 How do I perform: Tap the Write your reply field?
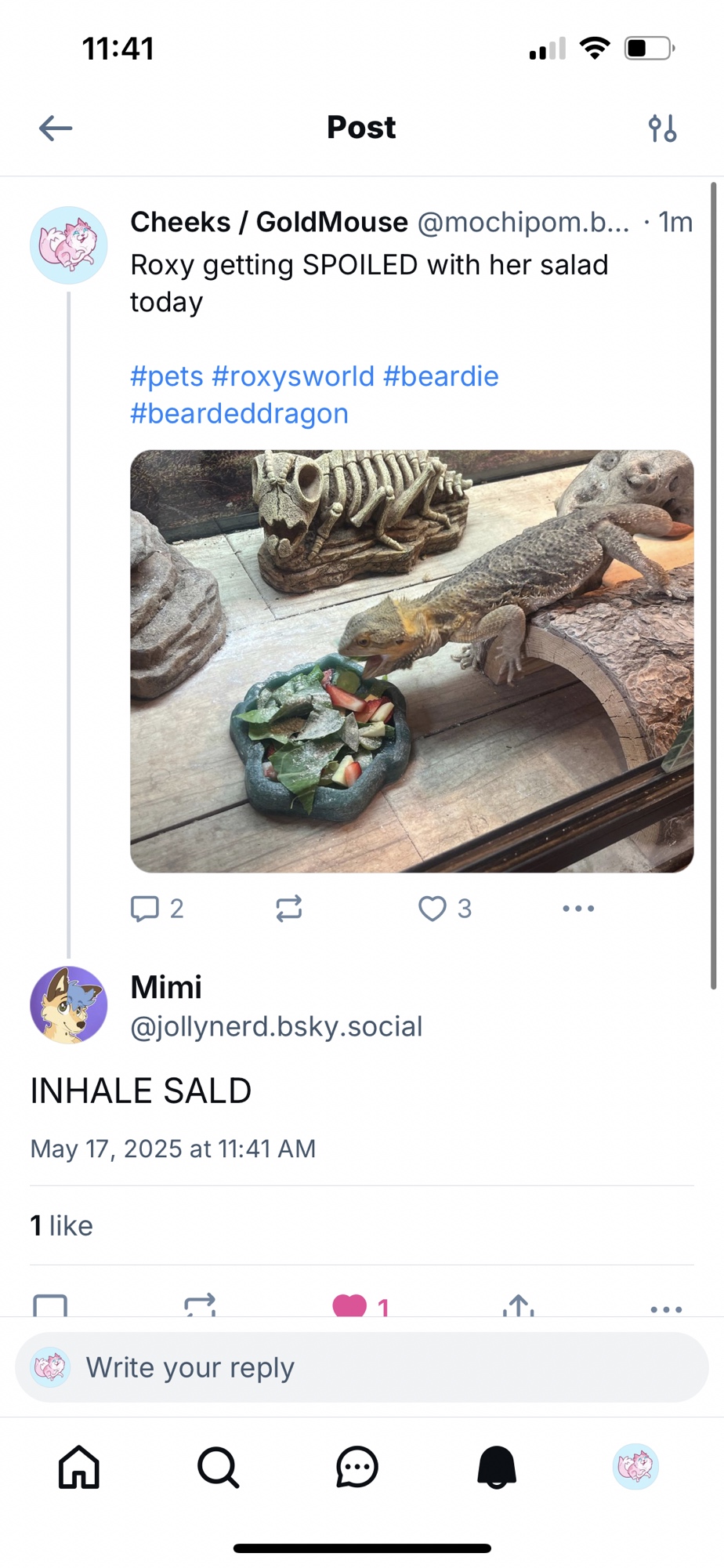[x=362, y=1368]
